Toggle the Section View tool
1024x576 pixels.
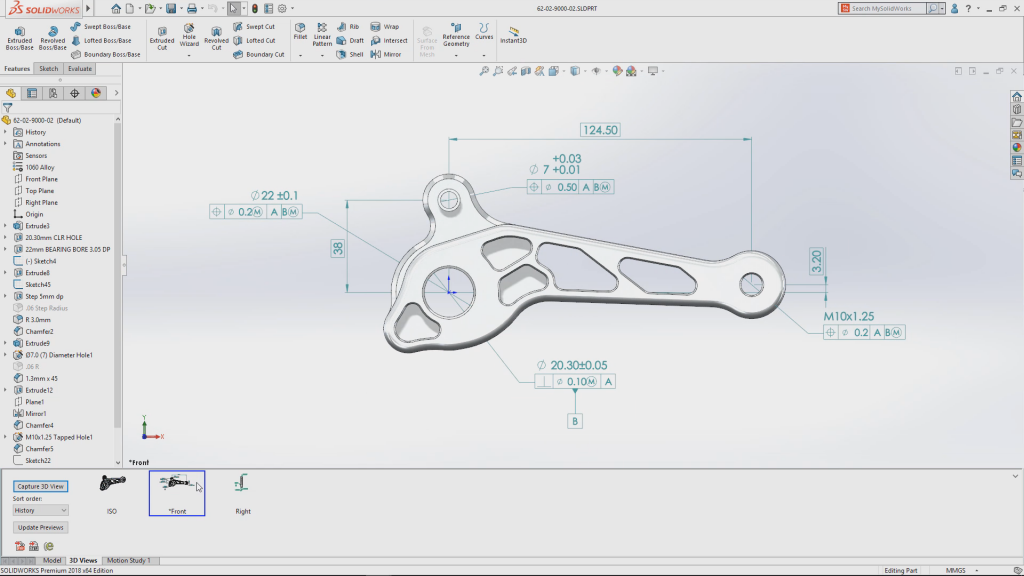[x=525, y=71]
